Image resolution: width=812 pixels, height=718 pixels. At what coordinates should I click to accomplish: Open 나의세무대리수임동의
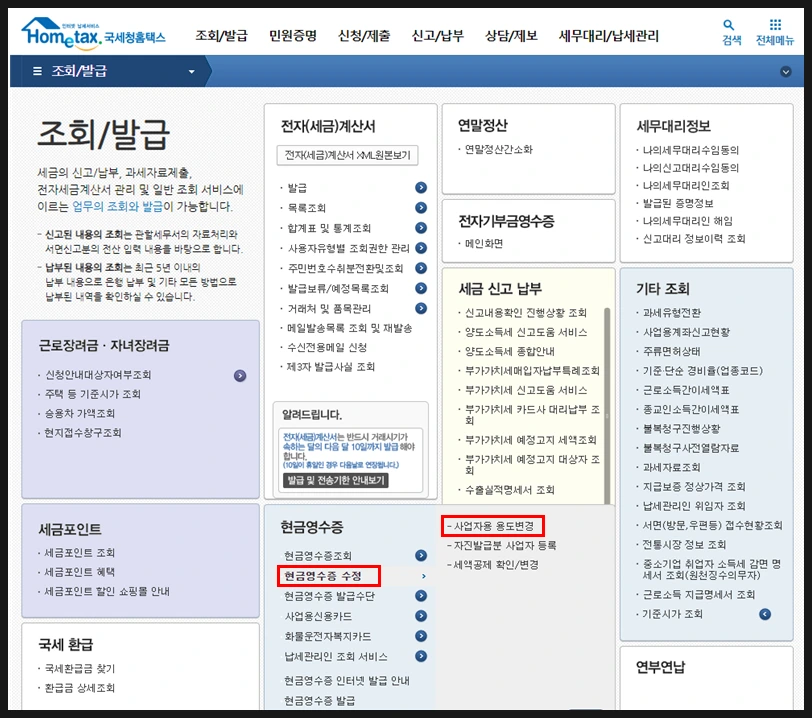click(691, 150)
